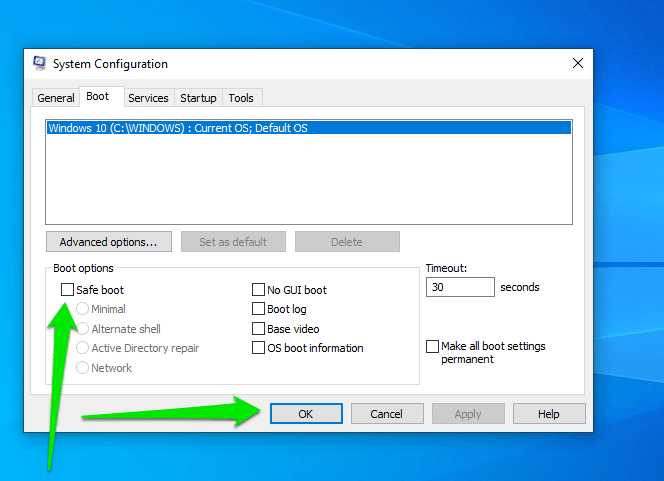Open the Services tab
The image size is (664, 481).
[x=148, y=98]
